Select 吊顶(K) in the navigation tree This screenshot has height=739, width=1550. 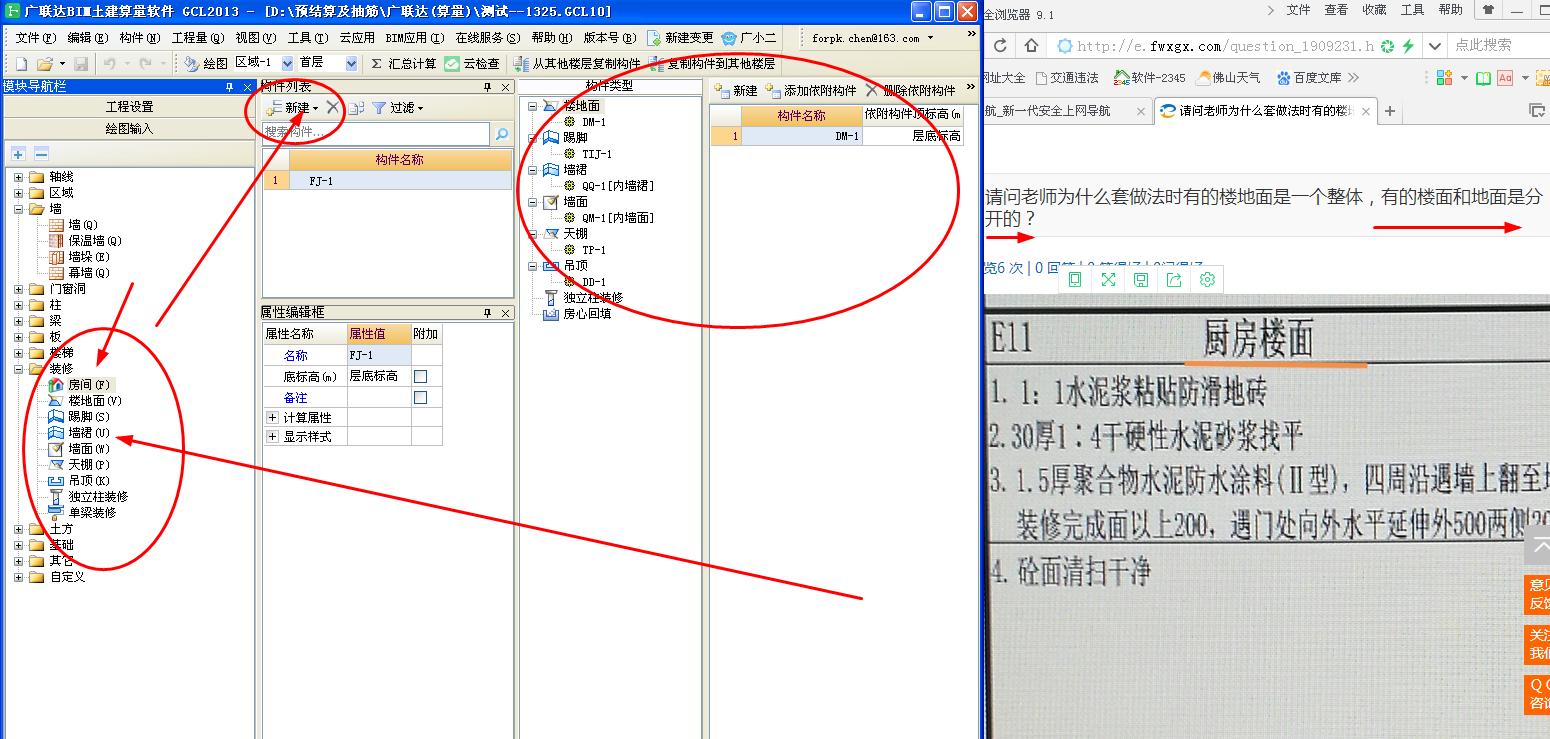(79, 480)
